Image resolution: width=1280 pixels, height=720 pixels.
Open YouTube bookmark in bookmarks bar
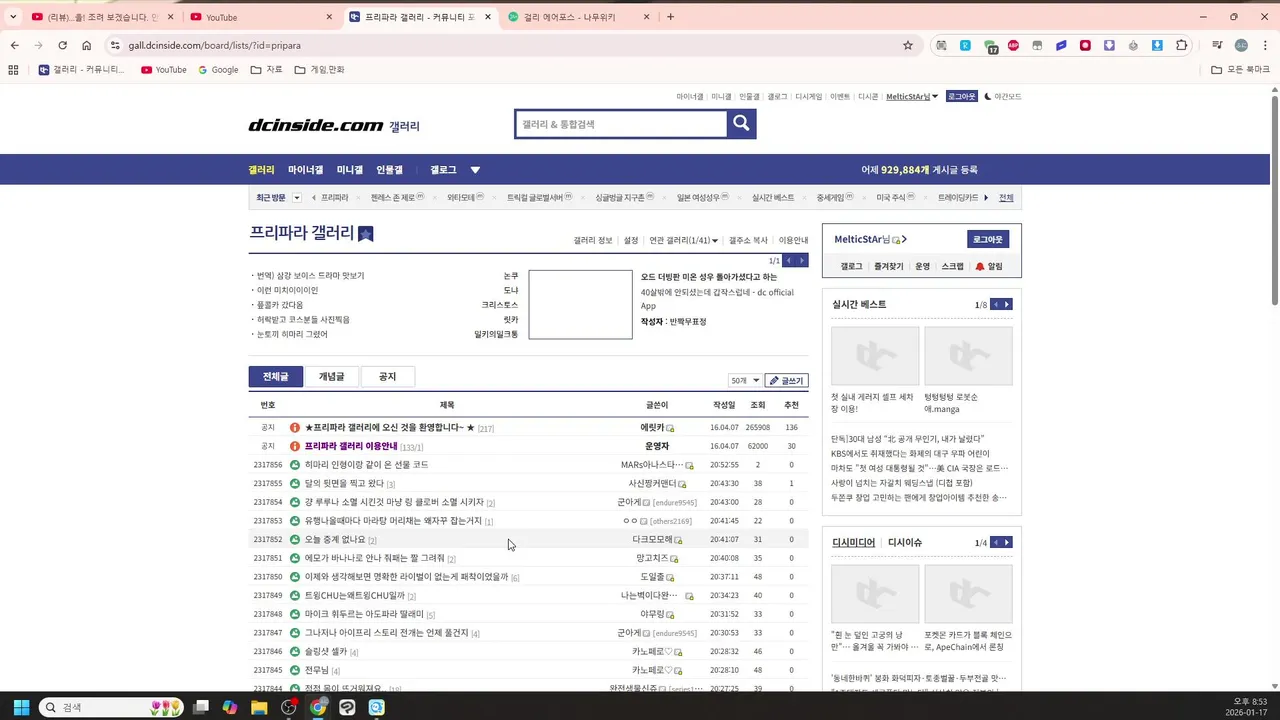click(164, 70)
